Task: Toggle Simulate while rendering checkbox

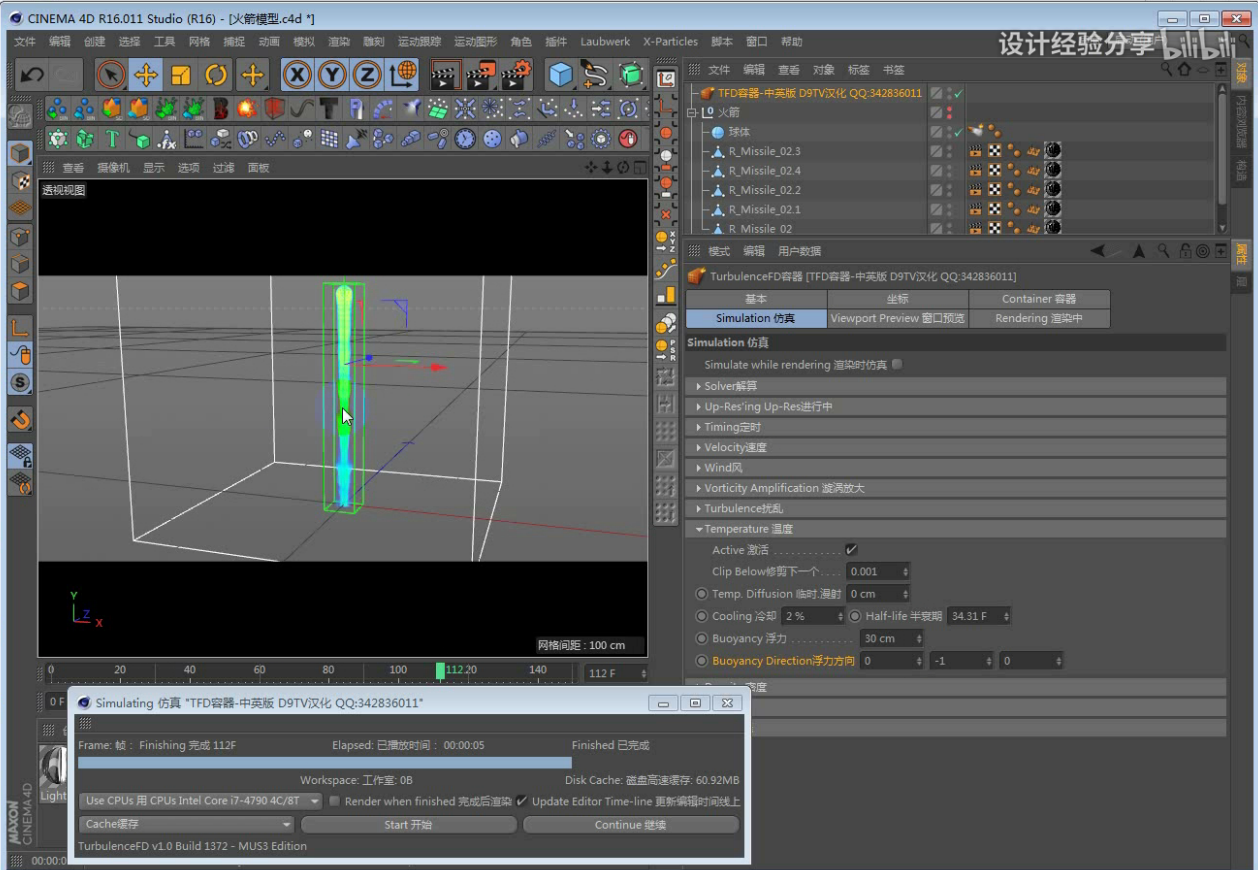Action: coord(897,364)
